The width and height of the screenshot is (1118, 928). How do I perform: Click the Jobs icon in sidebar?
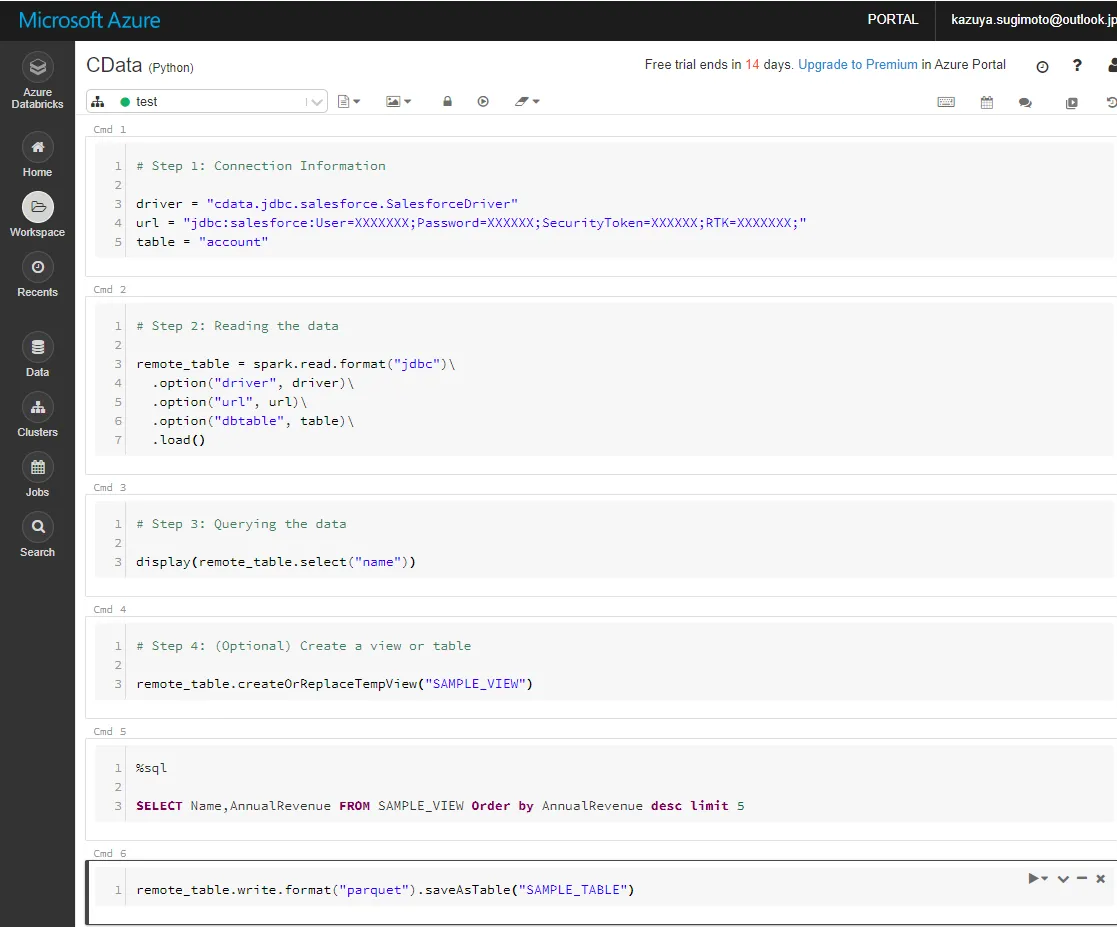37,473
